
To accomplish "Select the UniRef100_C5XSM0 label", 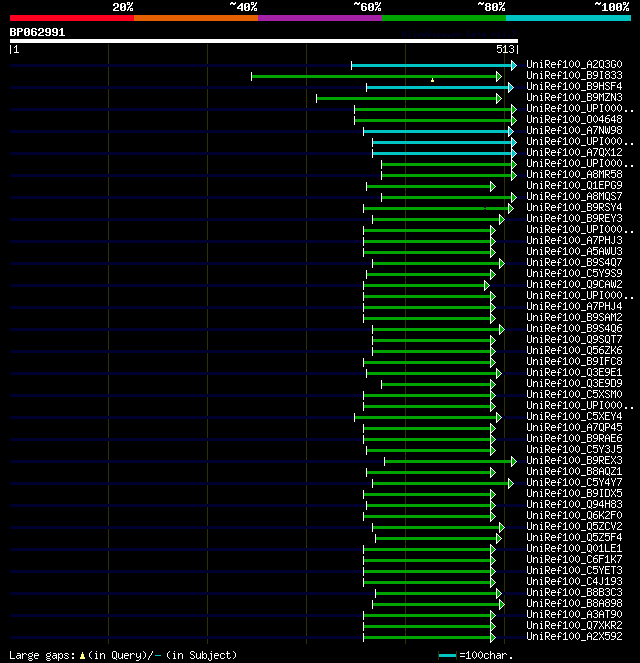I will tap(574, 394).
